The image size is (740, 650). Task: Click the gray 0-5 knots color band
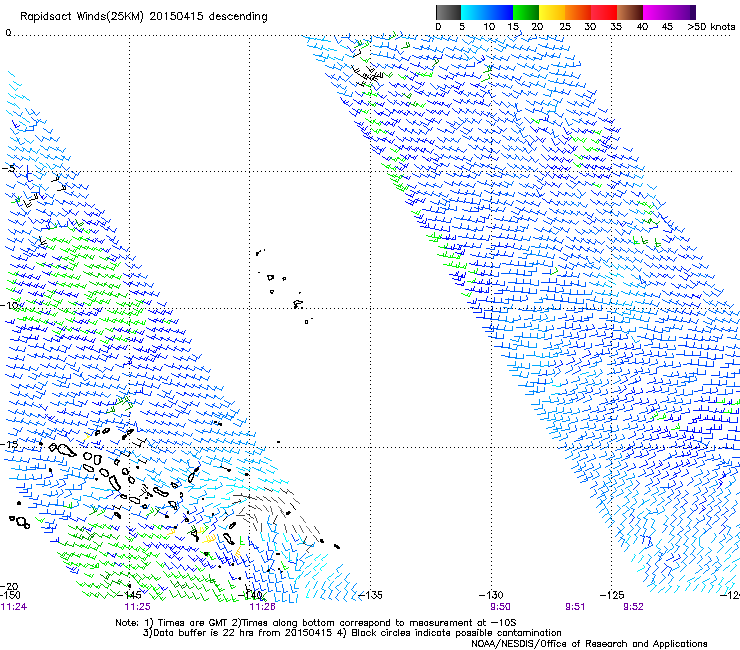pos(448,12)
